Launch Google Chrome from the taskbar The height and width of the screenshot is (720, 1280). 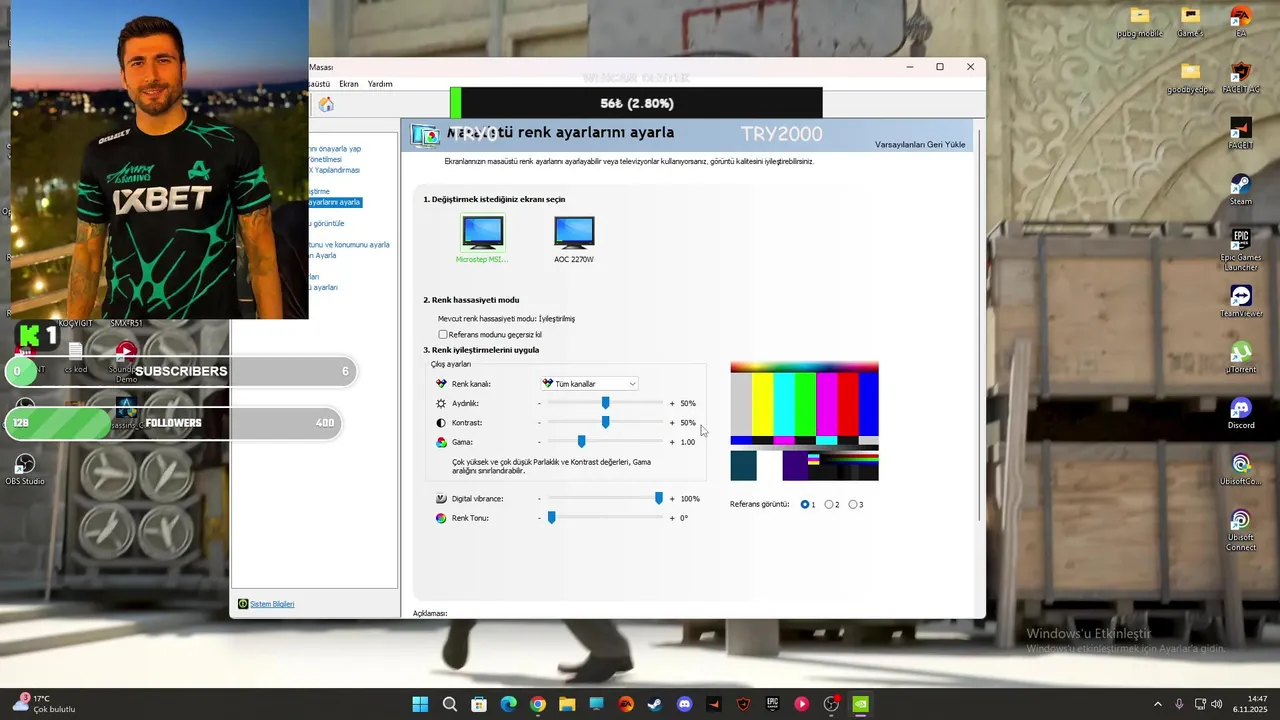(538, 704)
